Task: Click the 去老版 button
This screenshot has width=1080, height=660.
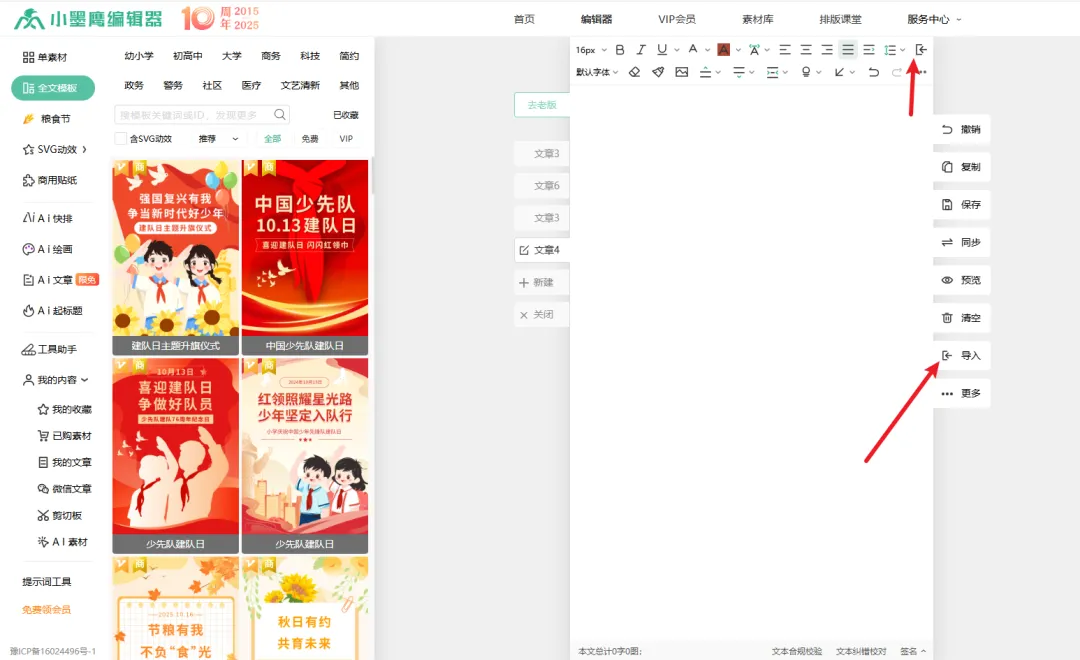Action: point(541,104)
